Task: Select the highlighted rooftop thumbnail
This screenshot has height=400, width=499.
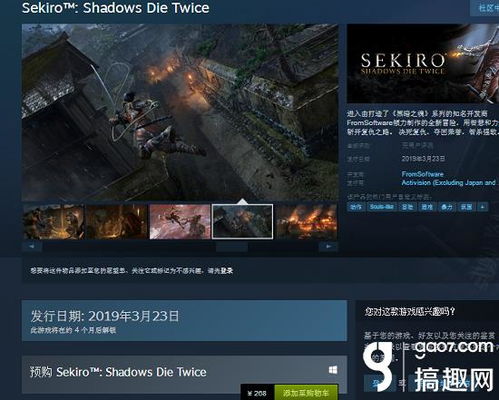Action: coord(243,222)
